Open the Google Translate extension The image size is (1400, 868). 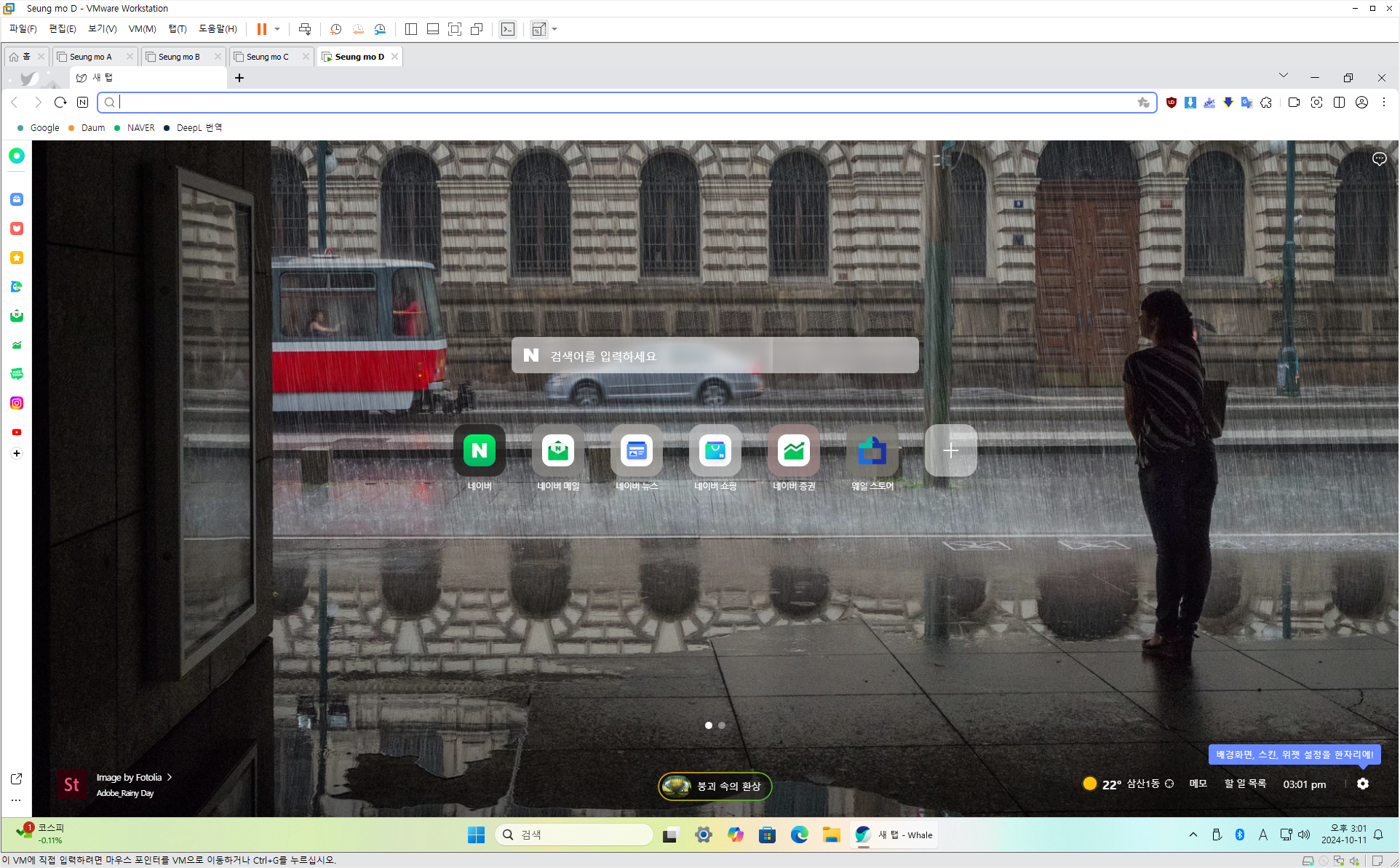(1246, 103)
